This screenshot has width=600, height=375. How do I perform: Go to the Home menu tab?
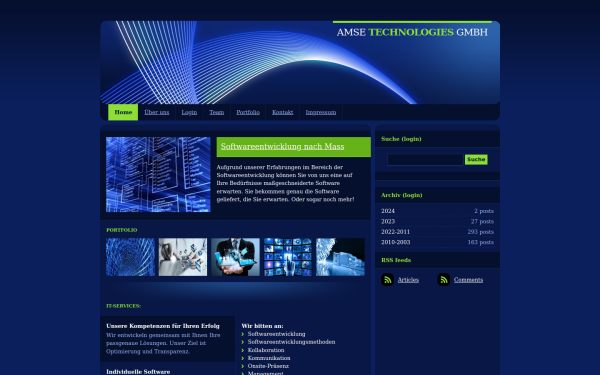click(x=123, y=112)
